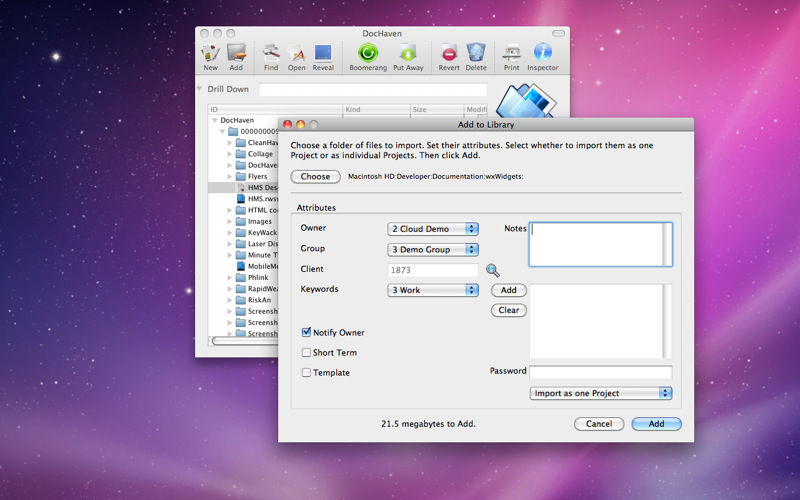
Task: Click the Images folder icon in the tree
Action: click(241, 221)
